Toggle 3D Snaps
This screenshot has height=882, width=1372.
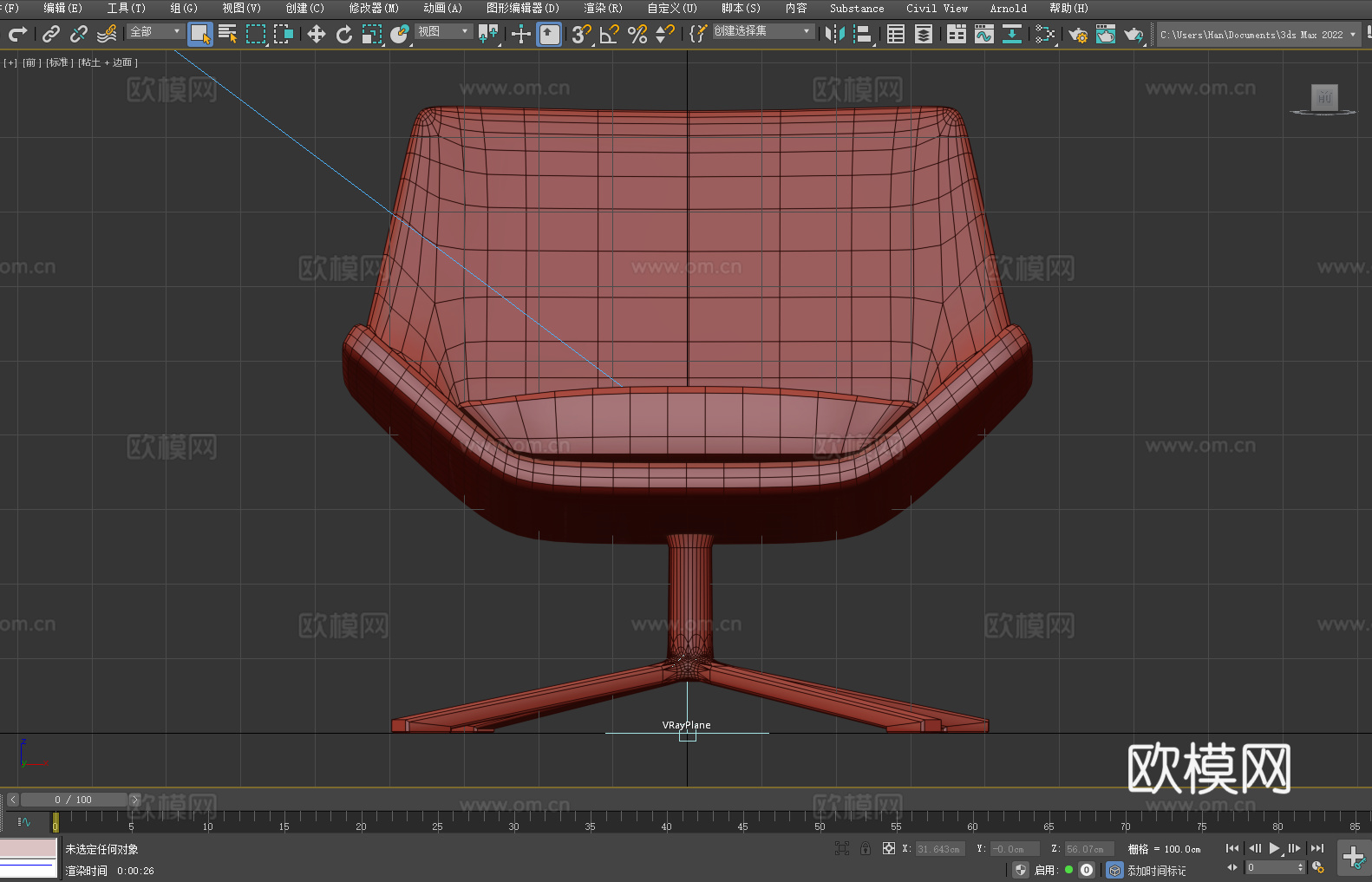582,34
